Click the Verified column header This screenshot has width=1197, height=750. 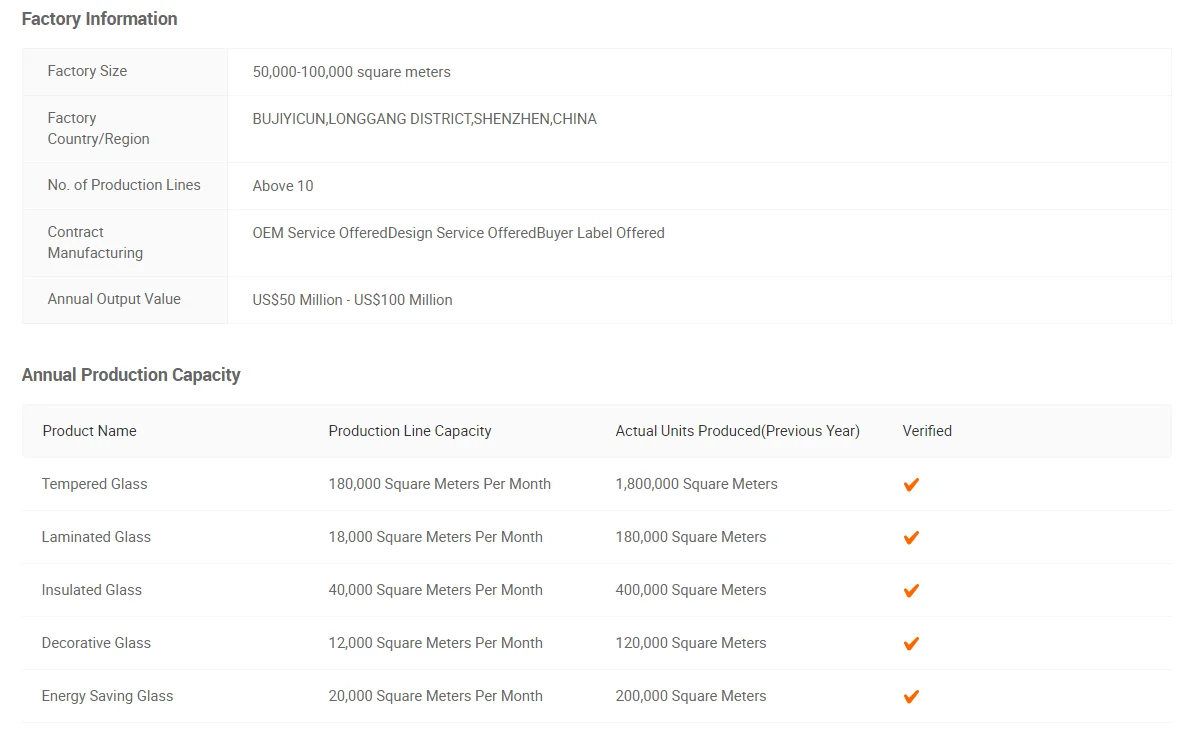[927, 431]
